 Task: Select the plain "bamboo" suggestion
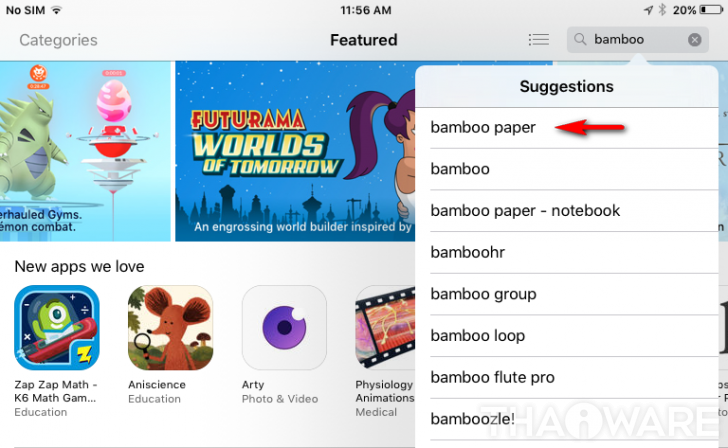pos(566,169)
